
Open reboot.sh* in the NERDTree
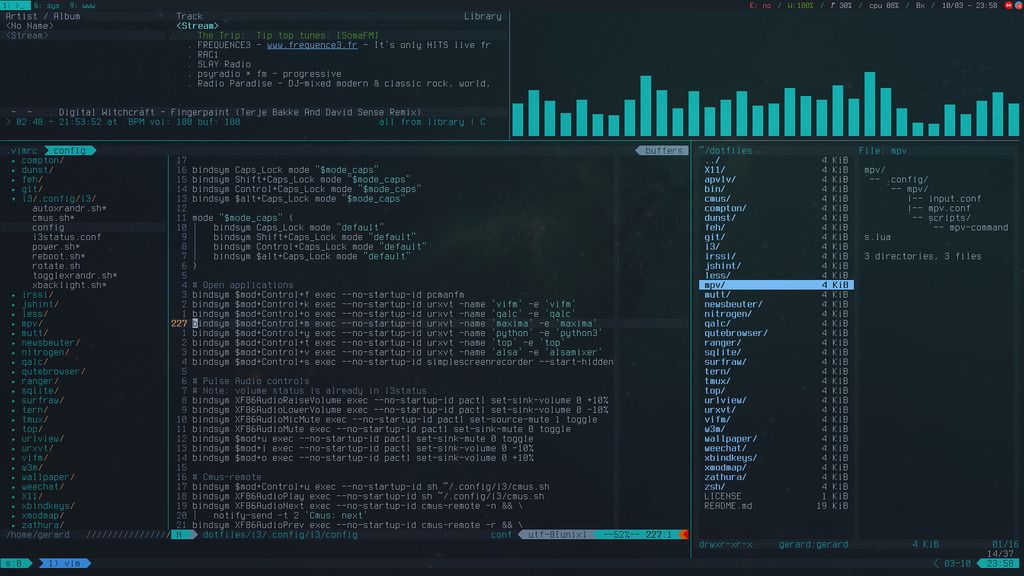click(x=59, y=257)
